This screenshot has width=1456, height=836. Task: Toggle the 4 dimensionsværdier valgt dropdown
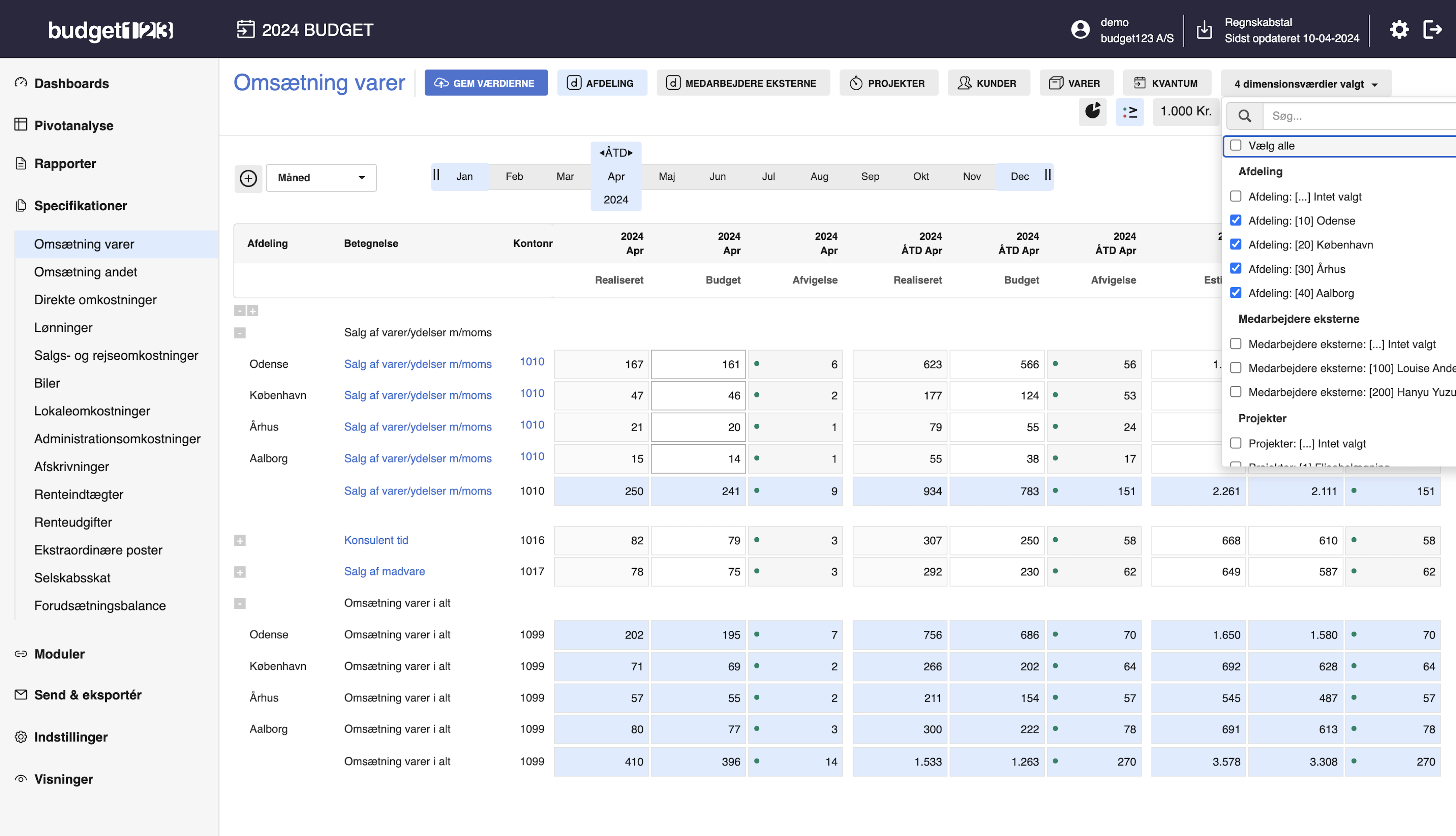click(1305, 84)
